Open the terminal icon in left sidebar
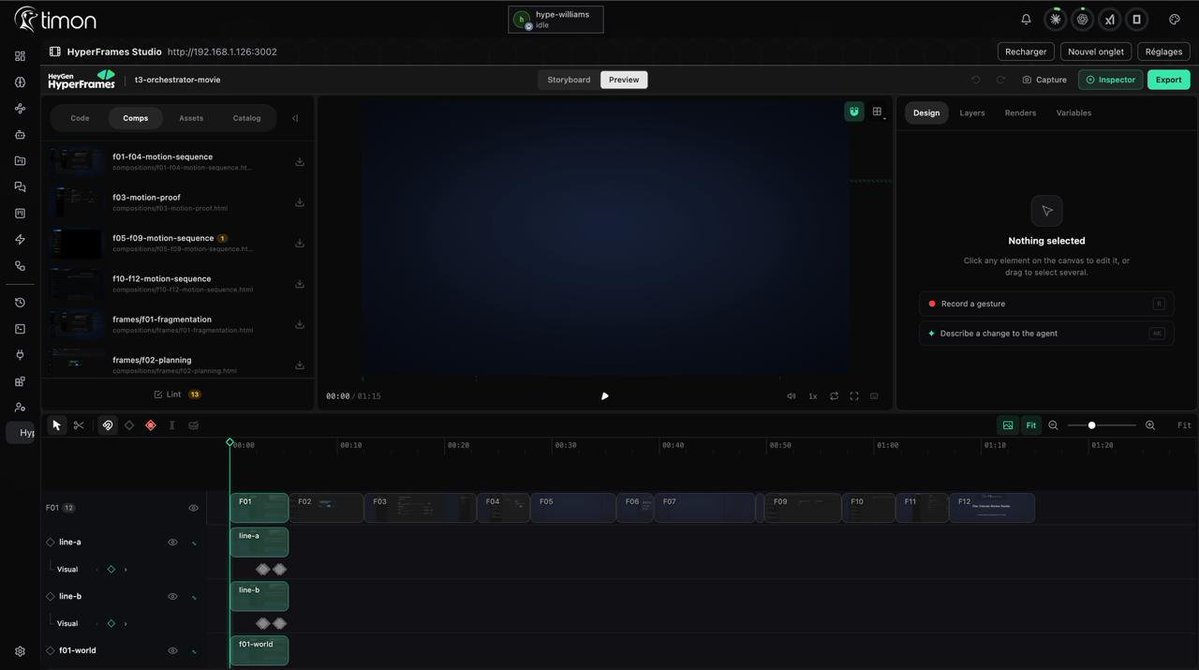Image resolution: width=1199 pixels, height=670 pixels. (20, 329)
